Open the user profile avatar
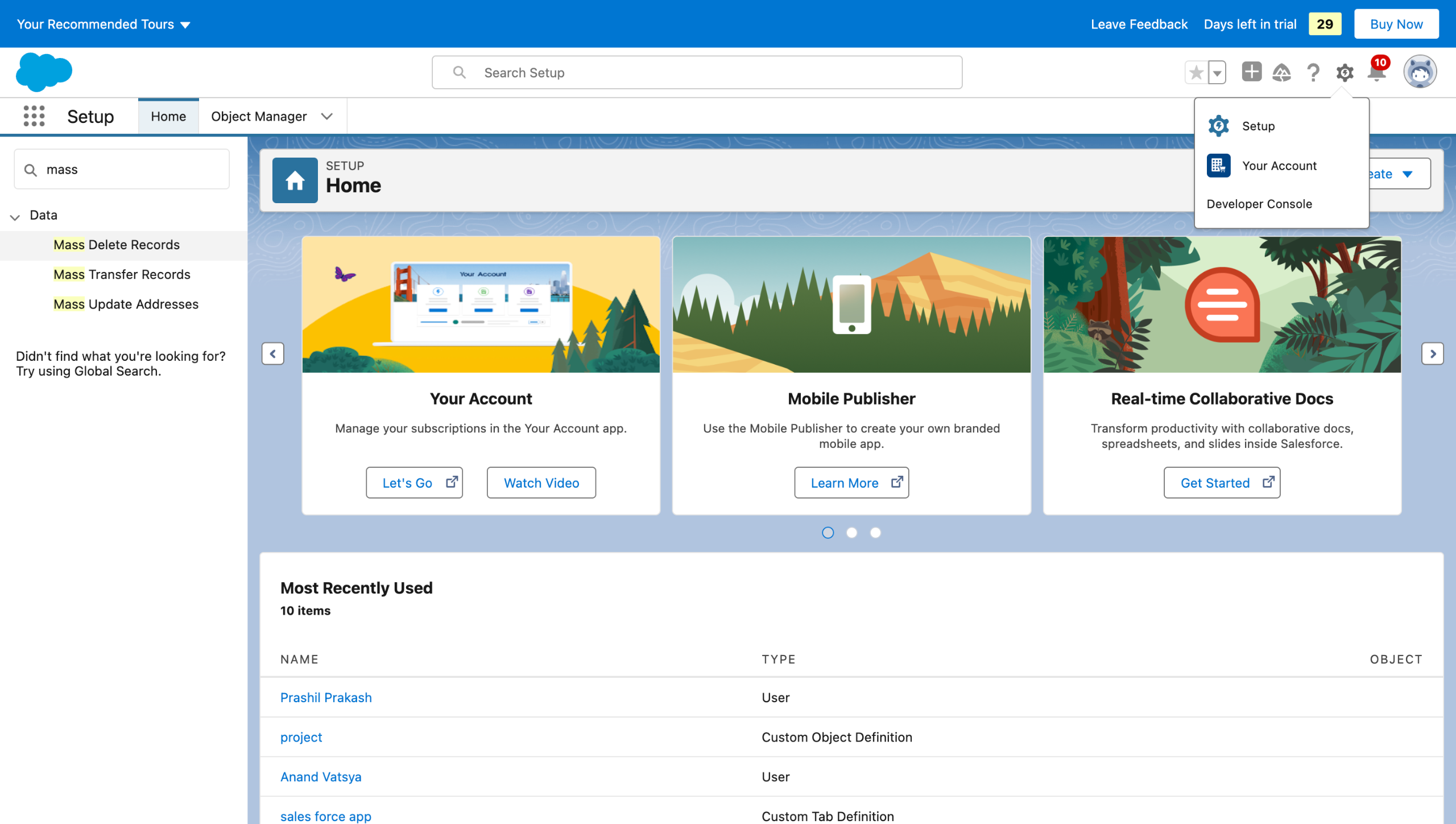Screen dimensions: 1456x824 coord(1420,72)
